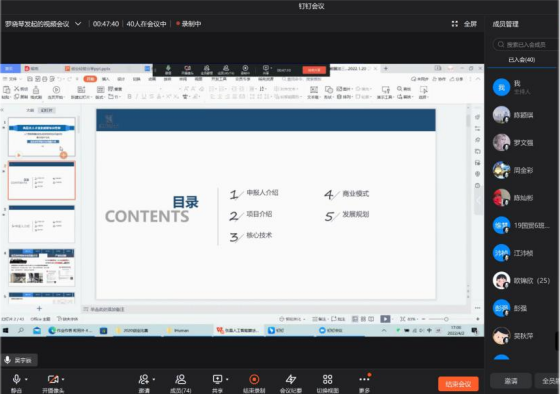The height and width of the screenshot is (394, 560).
Task: Click the orange 结束会议 button
Action: [458, 384]
